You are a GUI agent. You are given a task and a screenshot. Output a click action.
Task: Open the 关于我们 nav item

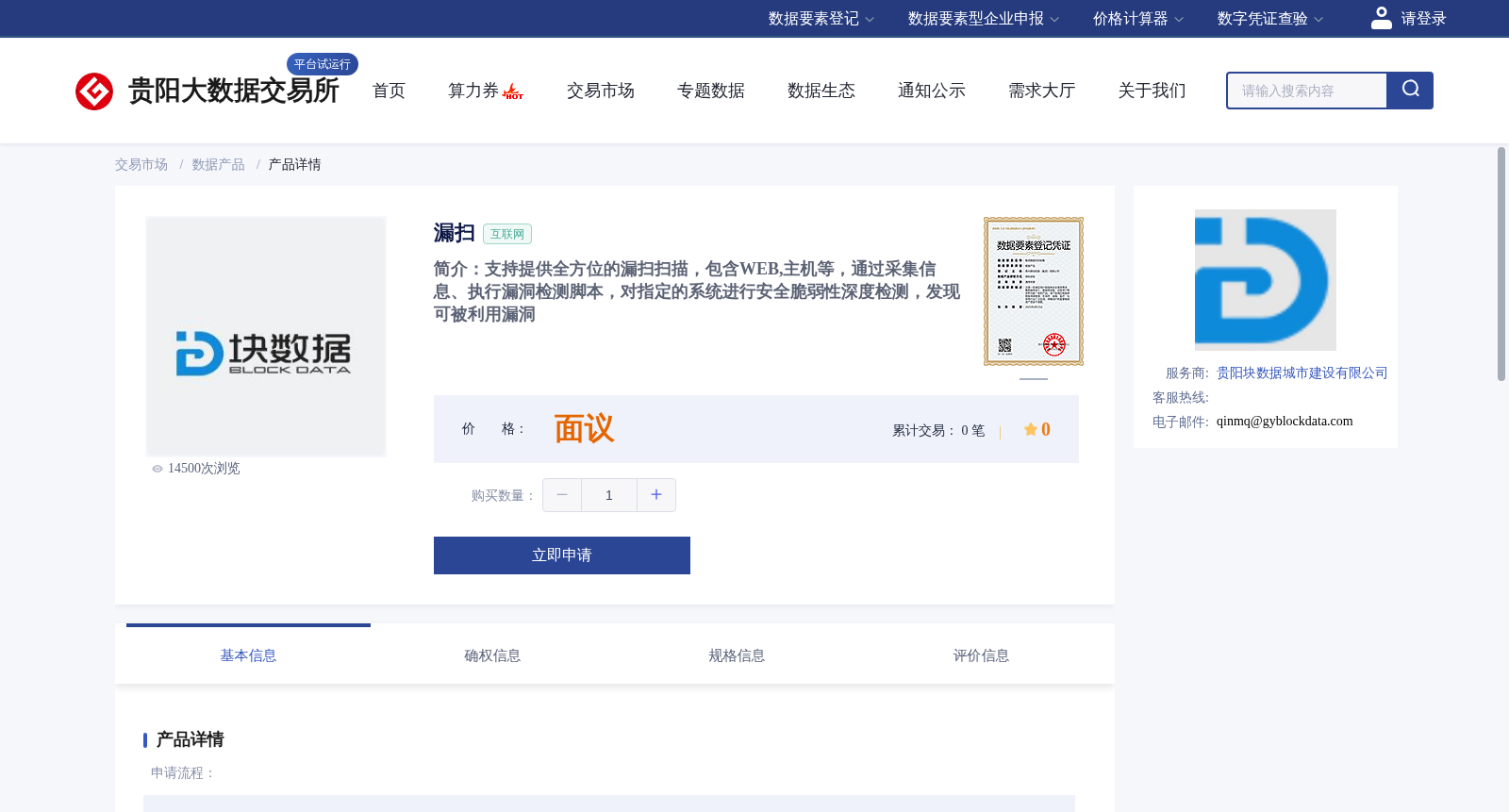1152,91
